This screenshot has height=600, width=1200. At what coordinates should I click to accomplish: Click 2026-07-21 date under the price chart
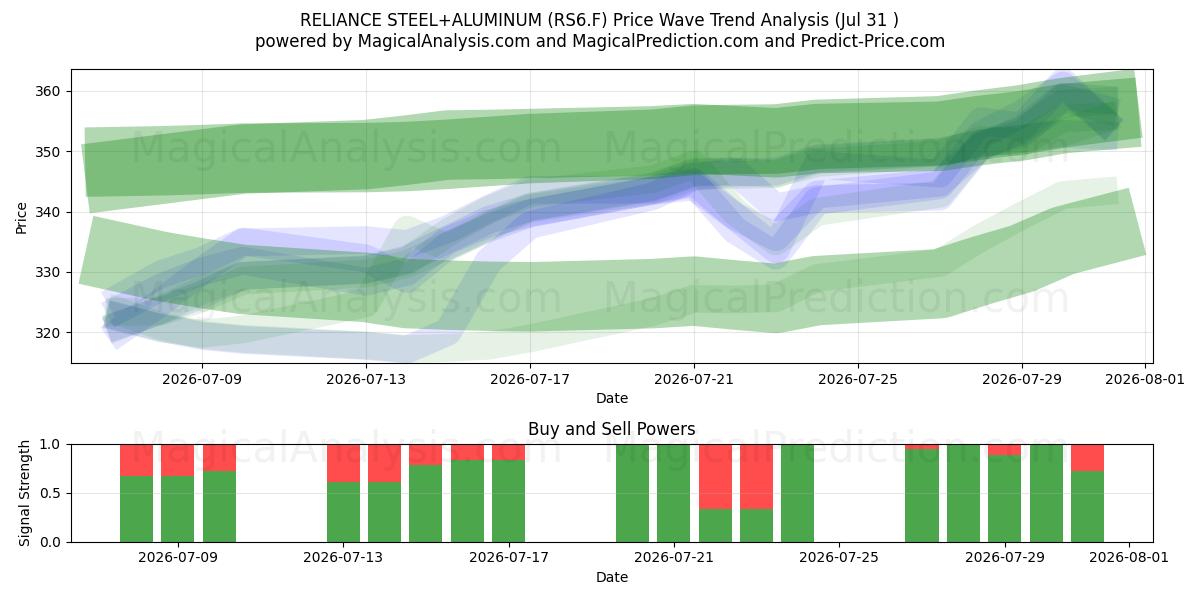tap(694, 378)
